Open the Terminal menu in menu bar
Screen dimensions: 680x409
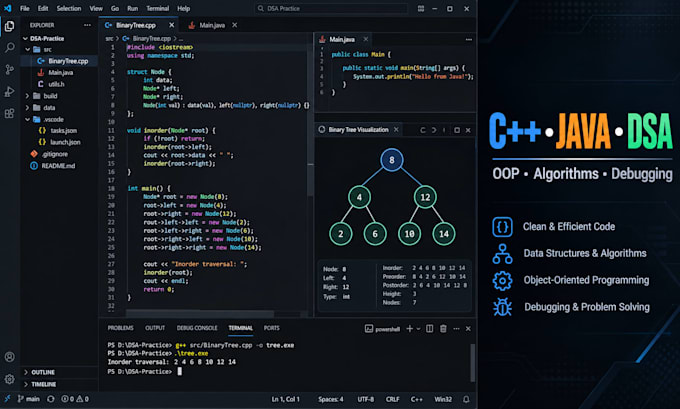pyautogui.click(x=157, y=8)
